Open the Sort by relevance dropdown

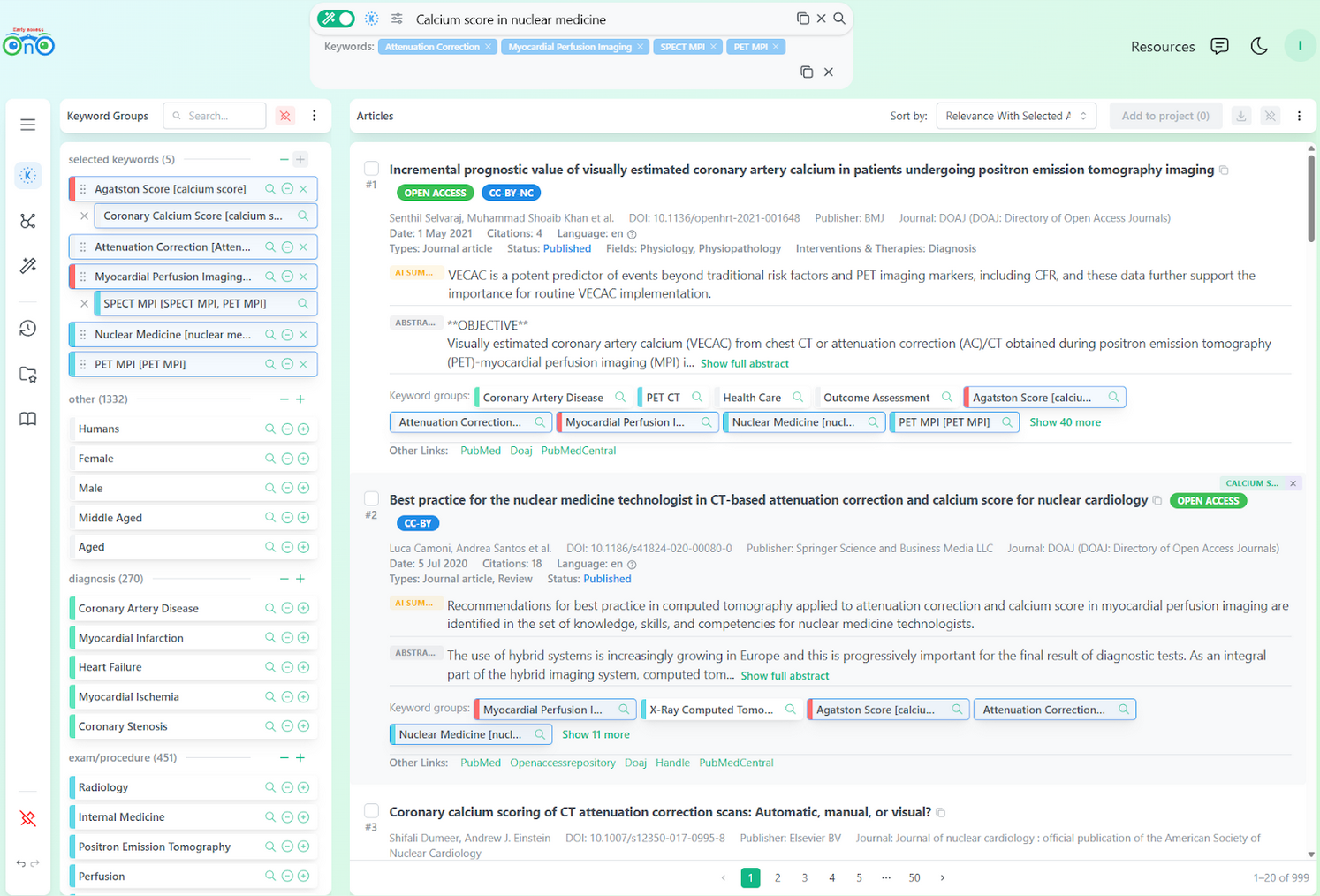tap(1015, 116)
